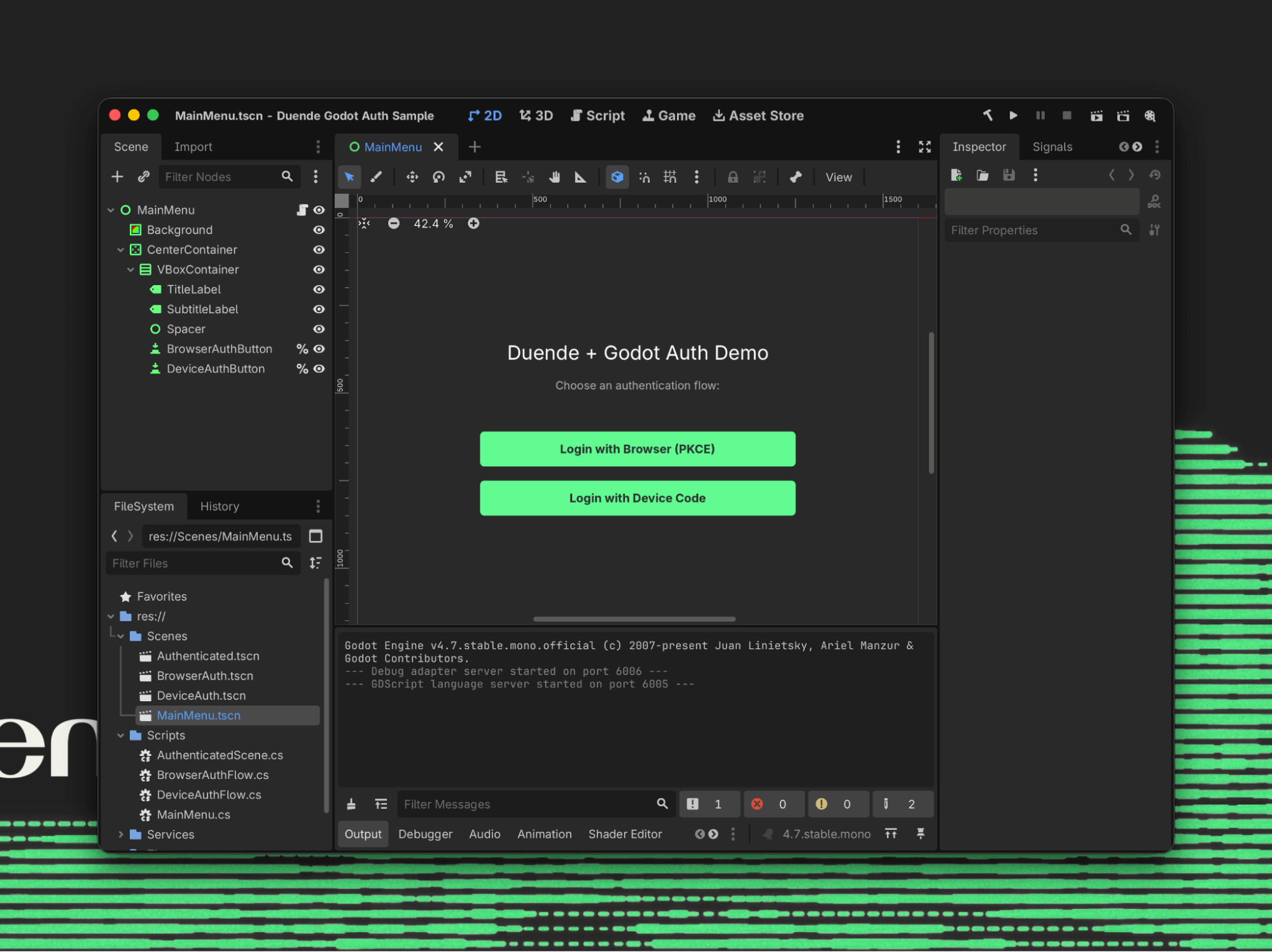Run the project with the play icon

[x=1013, y=115]
